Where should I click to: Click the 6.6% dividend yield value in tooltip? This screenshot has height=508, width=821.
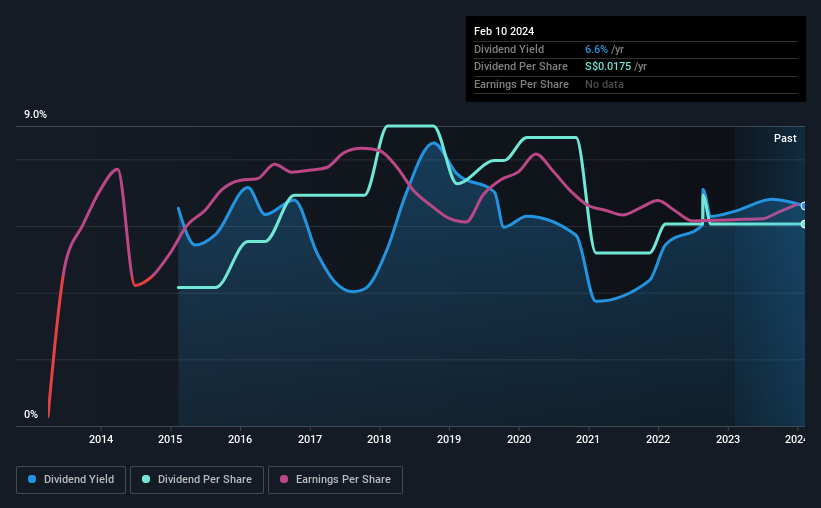click(596, 49)
